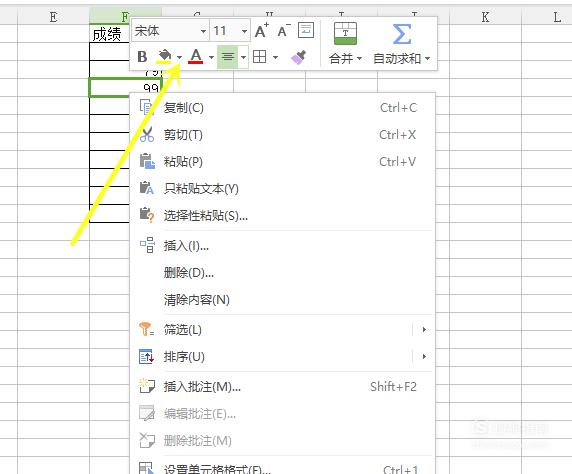Click paste-text icon beside 只粘贴文本
Viewport: 572px width, 474px height.
pyautogui.click(x=147, y=188)
